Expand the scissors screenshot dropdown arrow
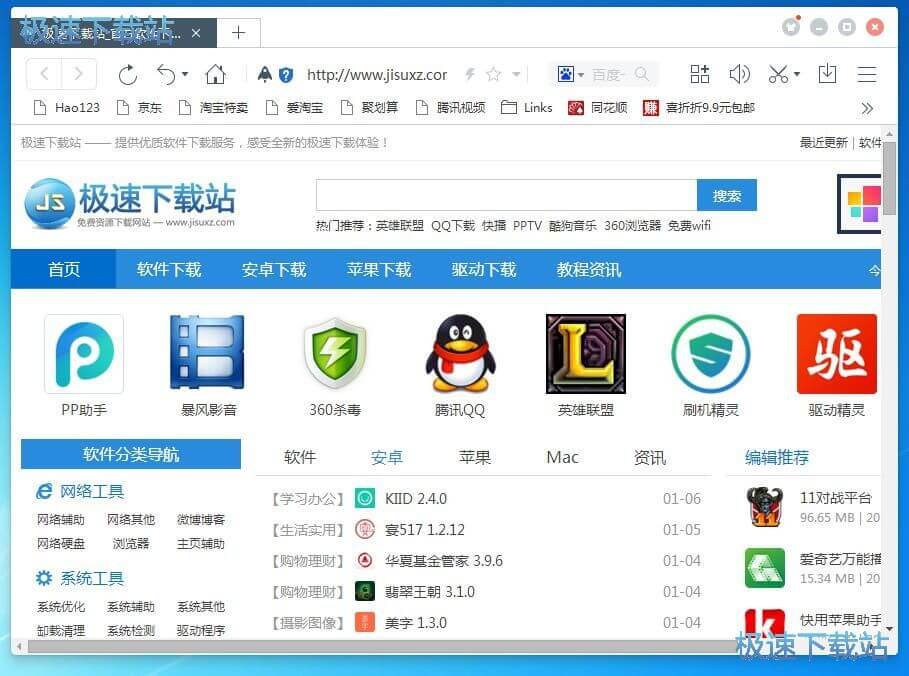This screenshot has width=909, height=676. tap(797, 74)
